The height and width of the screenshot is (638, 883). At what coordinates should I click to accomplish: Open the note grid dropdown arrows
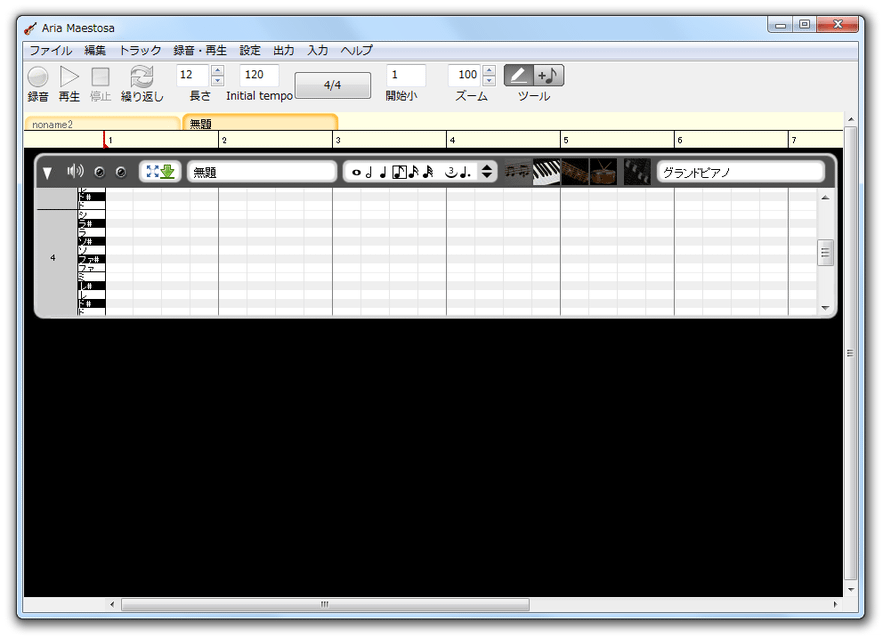(x=487, y=172)
